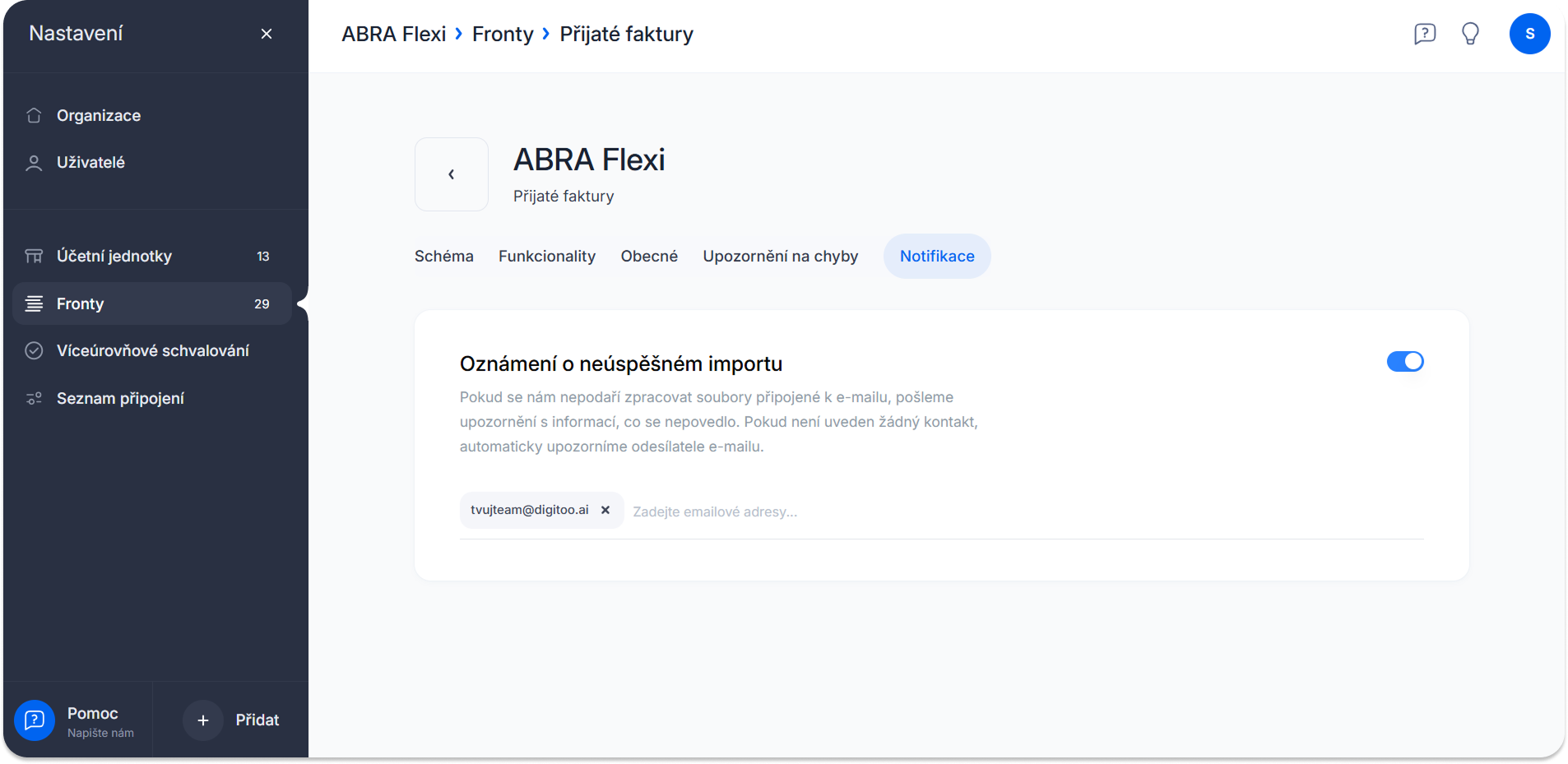This screenshot has height=764, width=1568.
Task: Click the Seznam připojení connections icon
Action: pyautogui.click(x=34, y=398)
